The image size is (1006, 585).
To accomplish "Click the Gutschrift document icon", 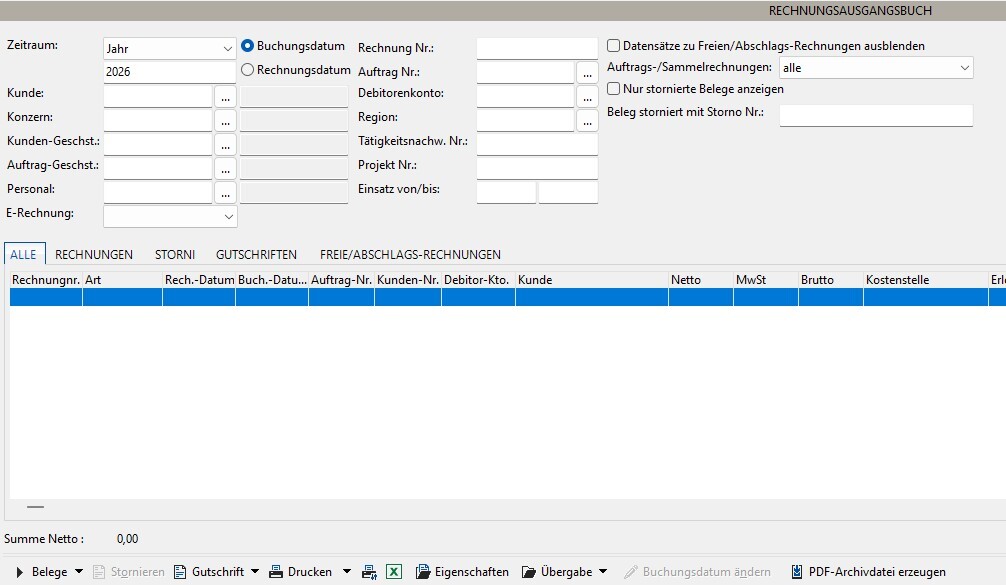I will [180, 572].
